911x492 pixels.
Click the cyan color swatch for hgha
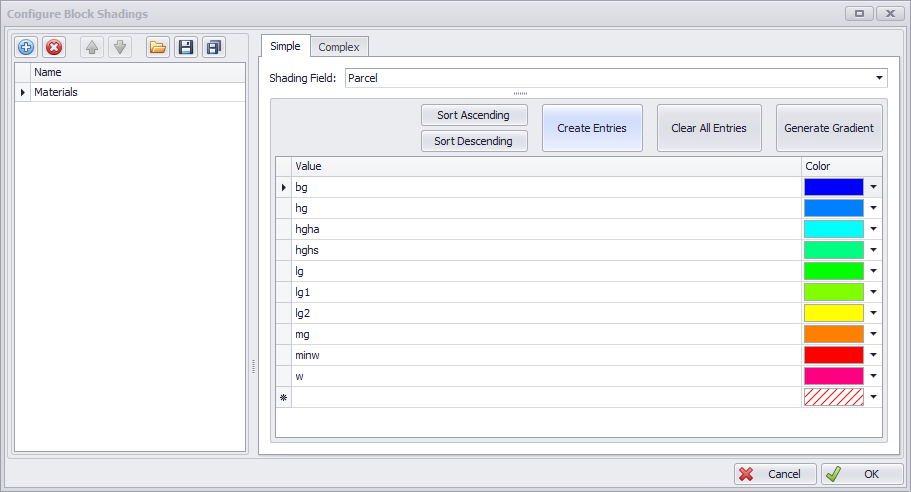[833, 229]
